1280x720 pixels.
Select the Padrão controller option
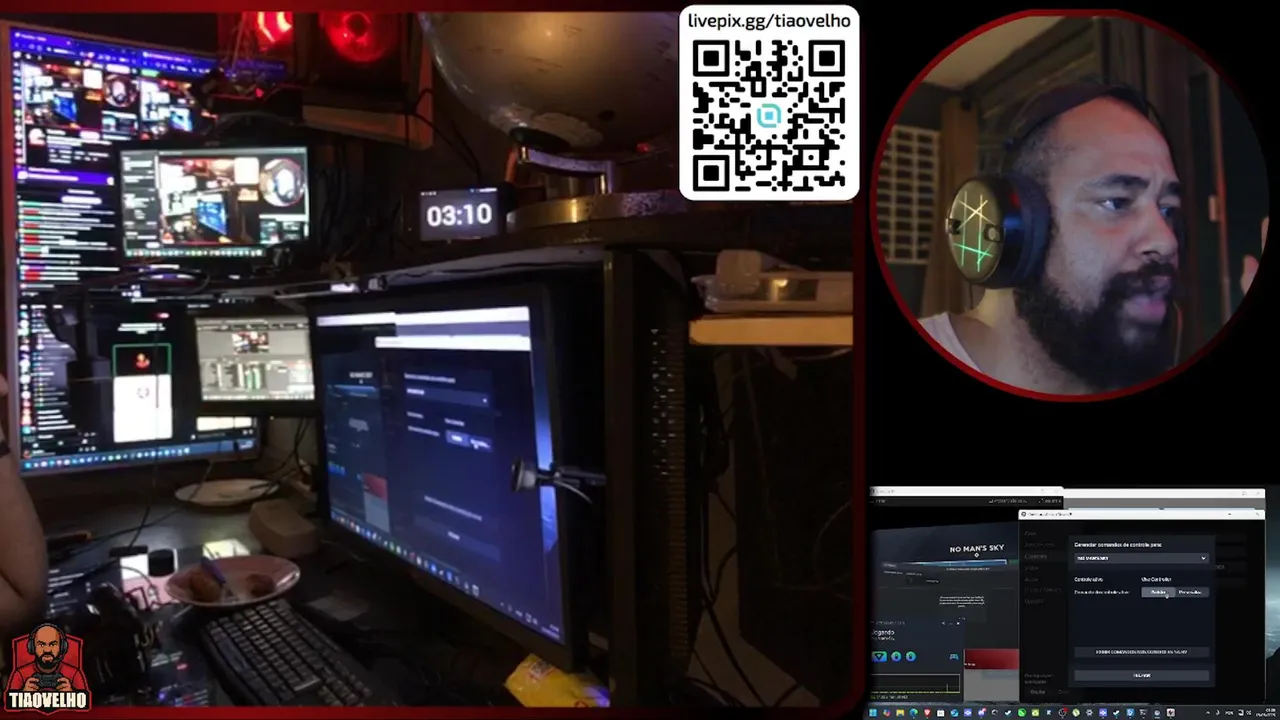tap(1158, 592)
